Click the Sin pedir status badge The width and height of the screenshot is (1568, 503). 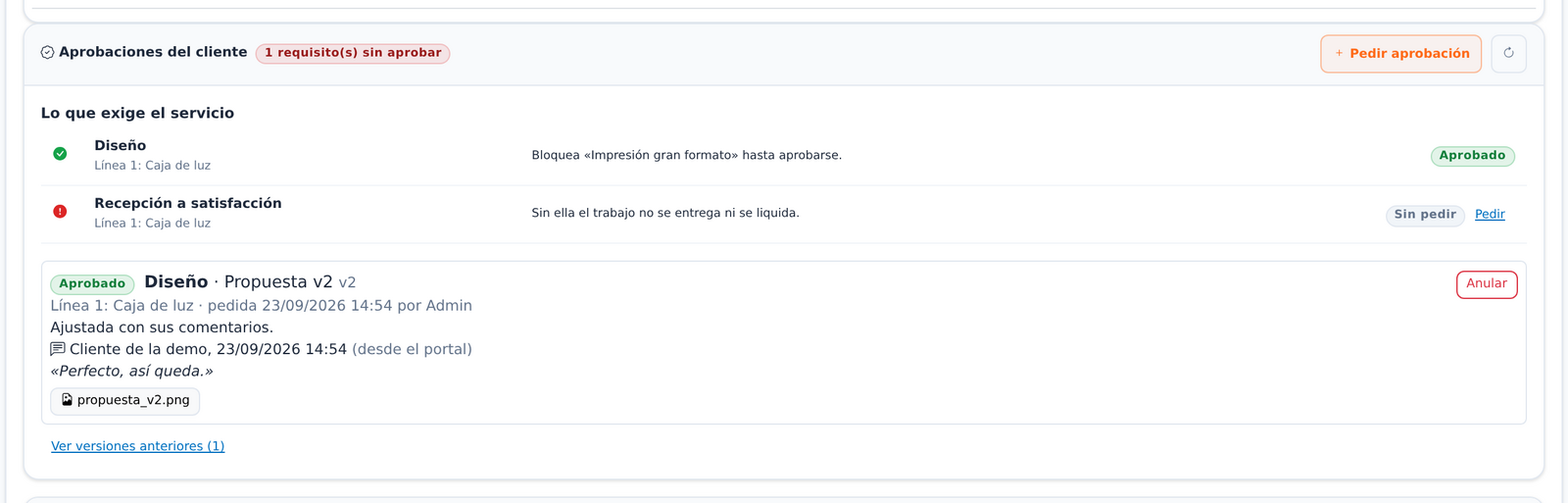tap(1425, 215)
